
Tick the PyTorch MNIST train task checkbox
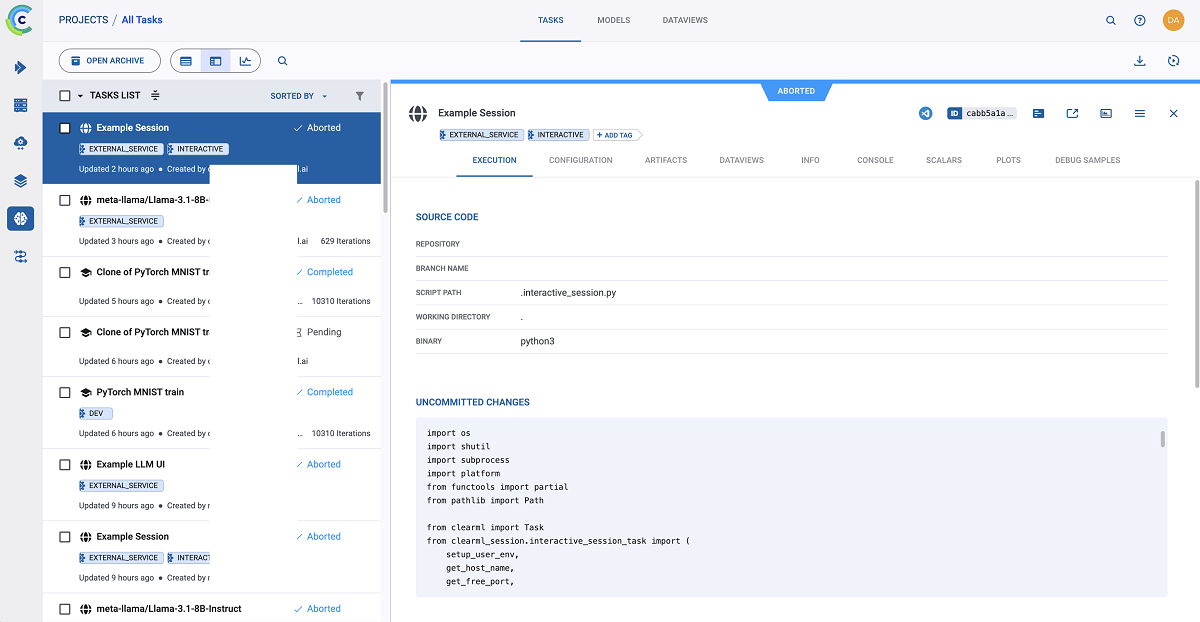click(x=65, y=393)
